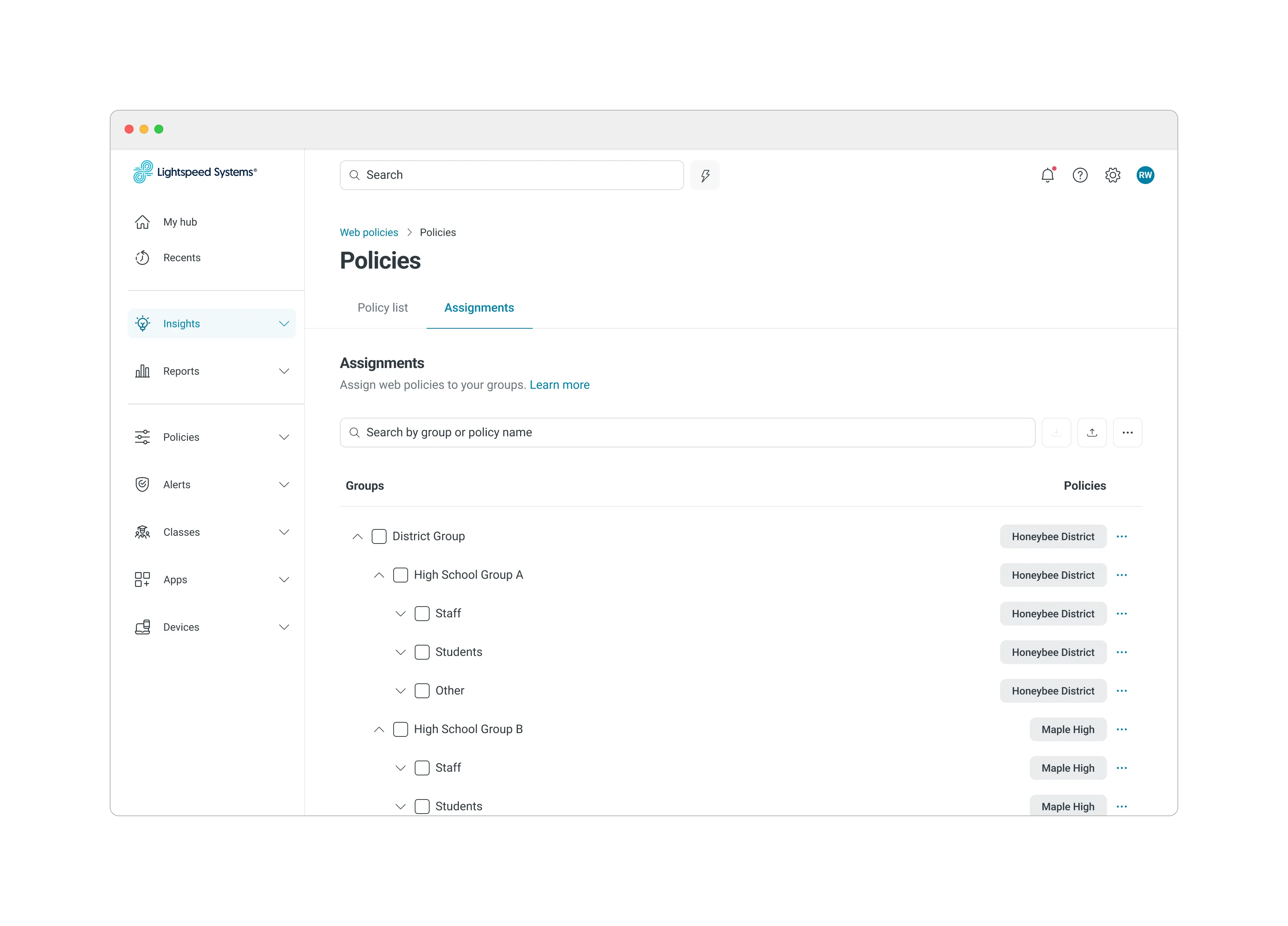Image resolution: width=1288 pixels, height=926 pixels.
Task: Click Honeybee District policy tag on District Group
Action: pyautogui.click(x=1053, y=536)
